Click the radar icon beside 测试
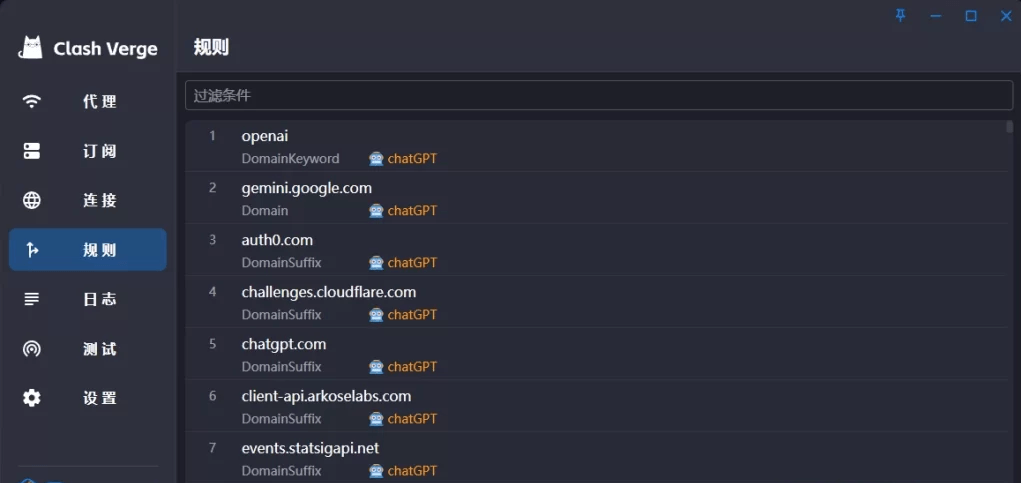Screen dimensions: 1021x483 click(31, 349)
